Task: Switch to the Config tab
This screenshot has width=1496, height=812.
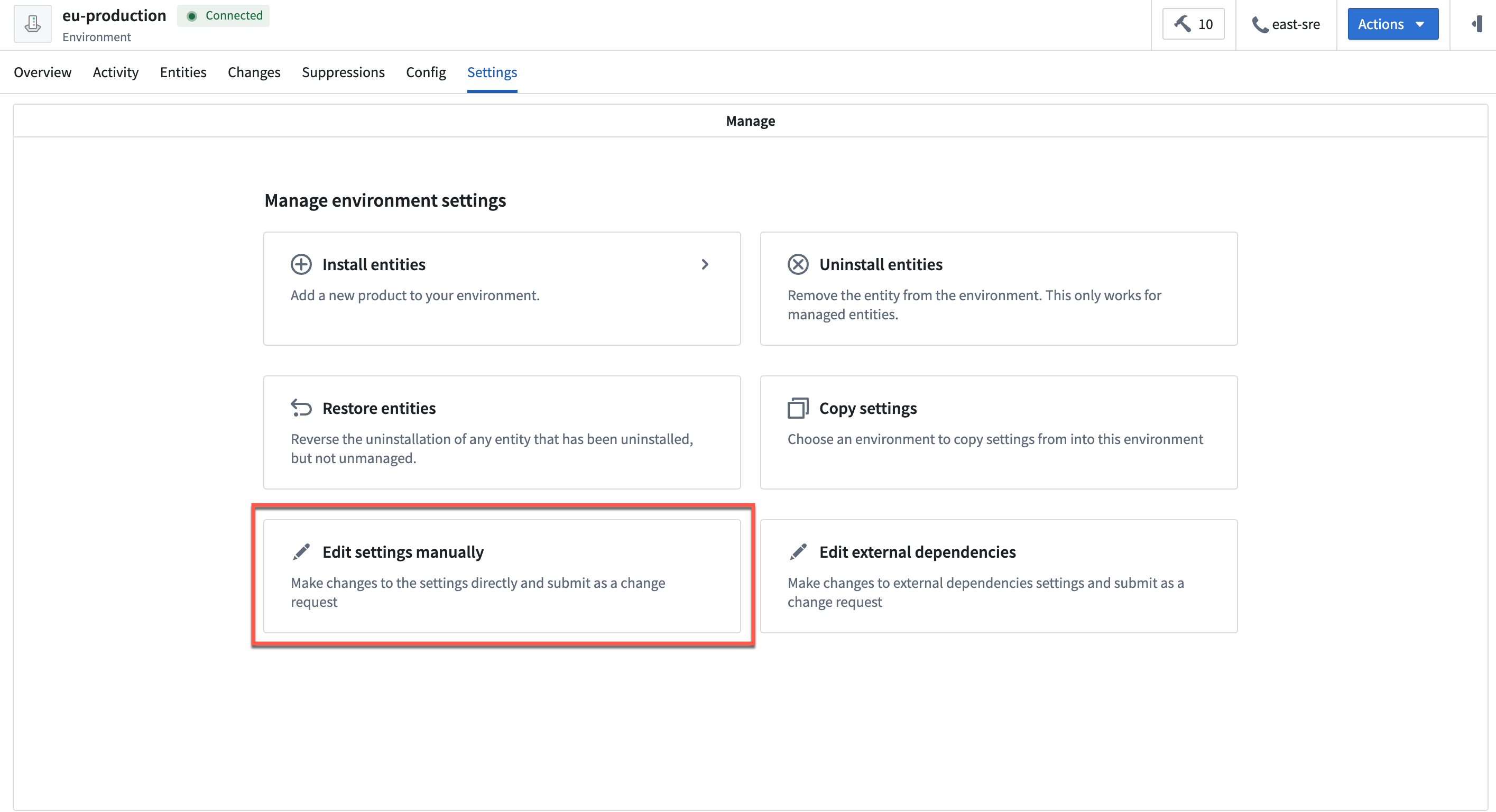Action: [x=426, y=72]
